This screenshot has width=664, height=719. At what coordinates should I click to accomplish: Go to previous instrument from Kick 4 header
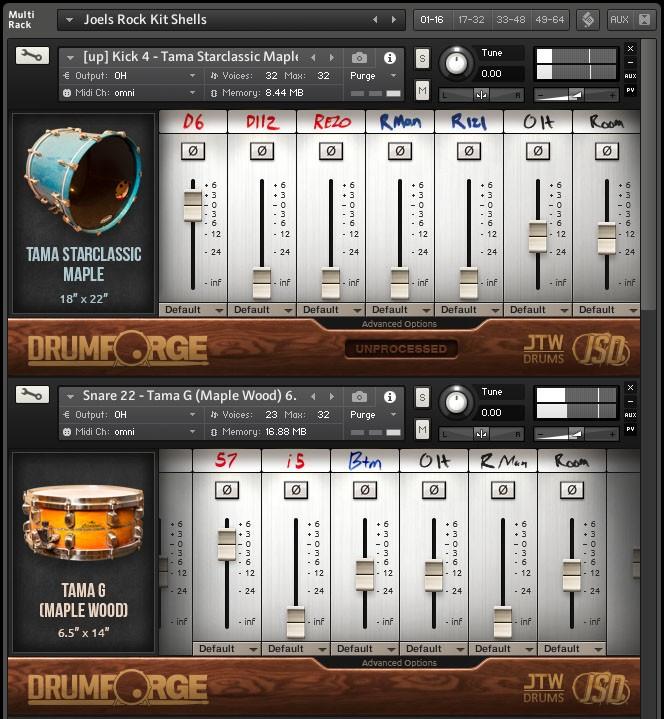(313, 58)
